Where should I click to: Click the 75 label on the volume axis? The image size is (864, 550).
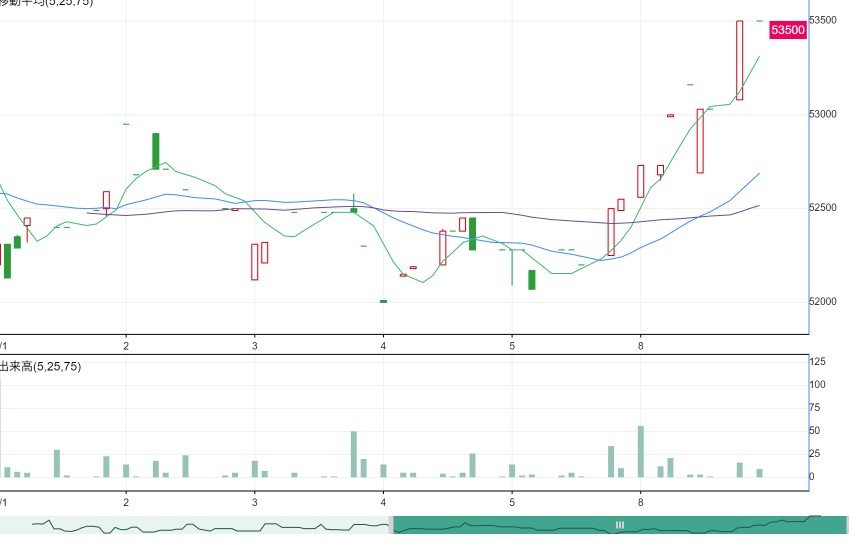pos(814,408)
